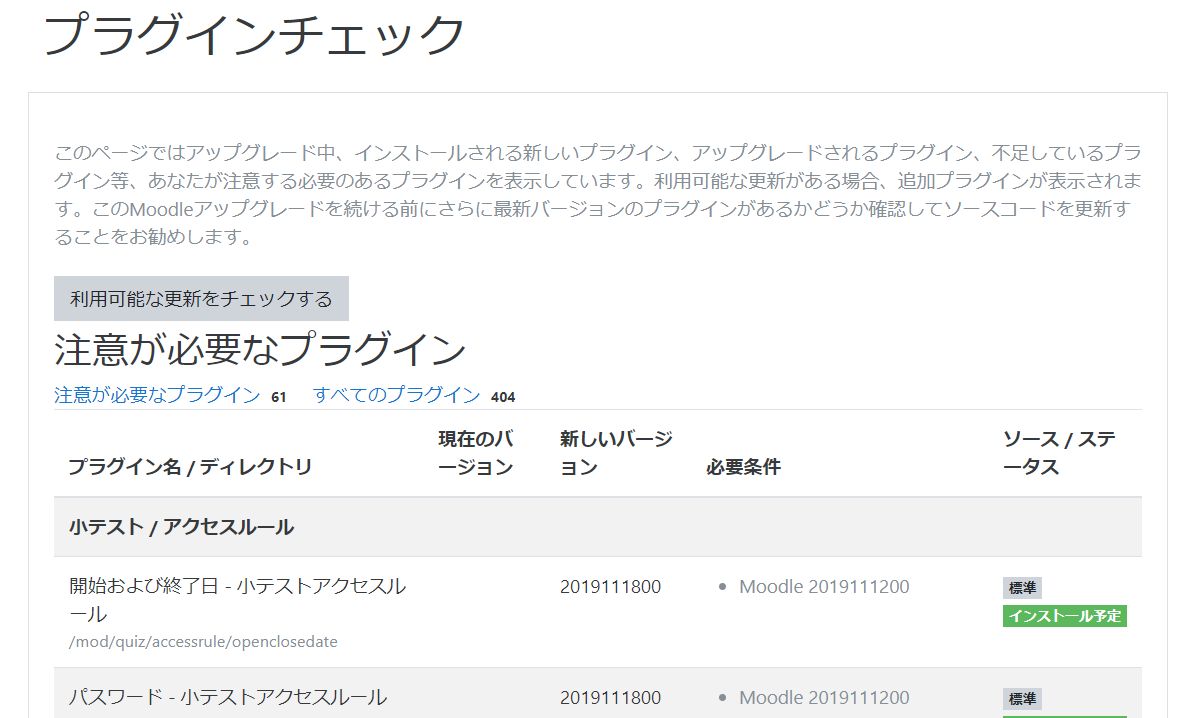Image resolution: width=1178 pixels, height=718 pixels.
Task: Select version 2019111800 in 開始および終了日 row
Action: pyautogui.click(x=610, y=587)
